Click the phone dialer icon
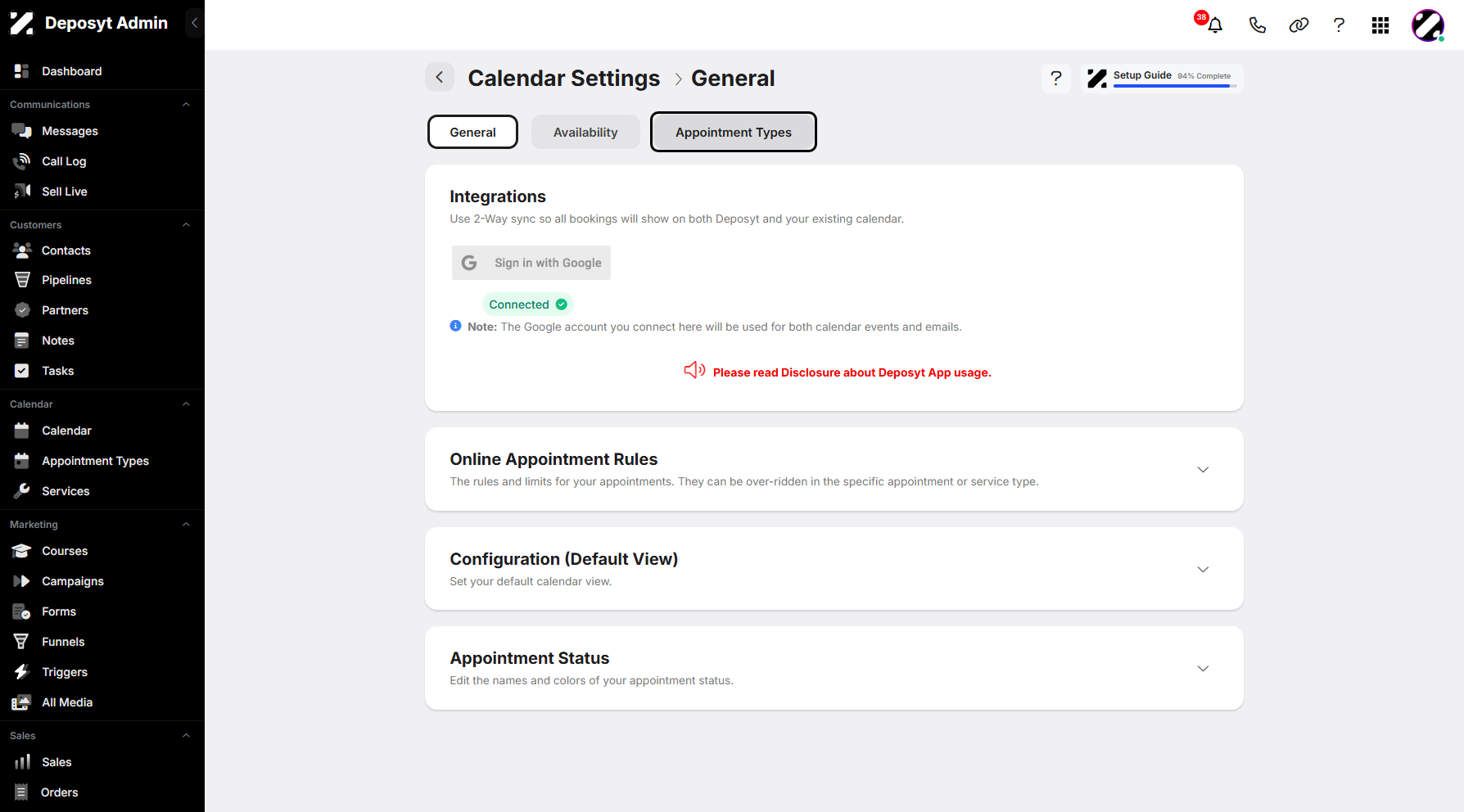Image resolution: width=1464 pixels, height=812 pixels. coord(1257,25)
